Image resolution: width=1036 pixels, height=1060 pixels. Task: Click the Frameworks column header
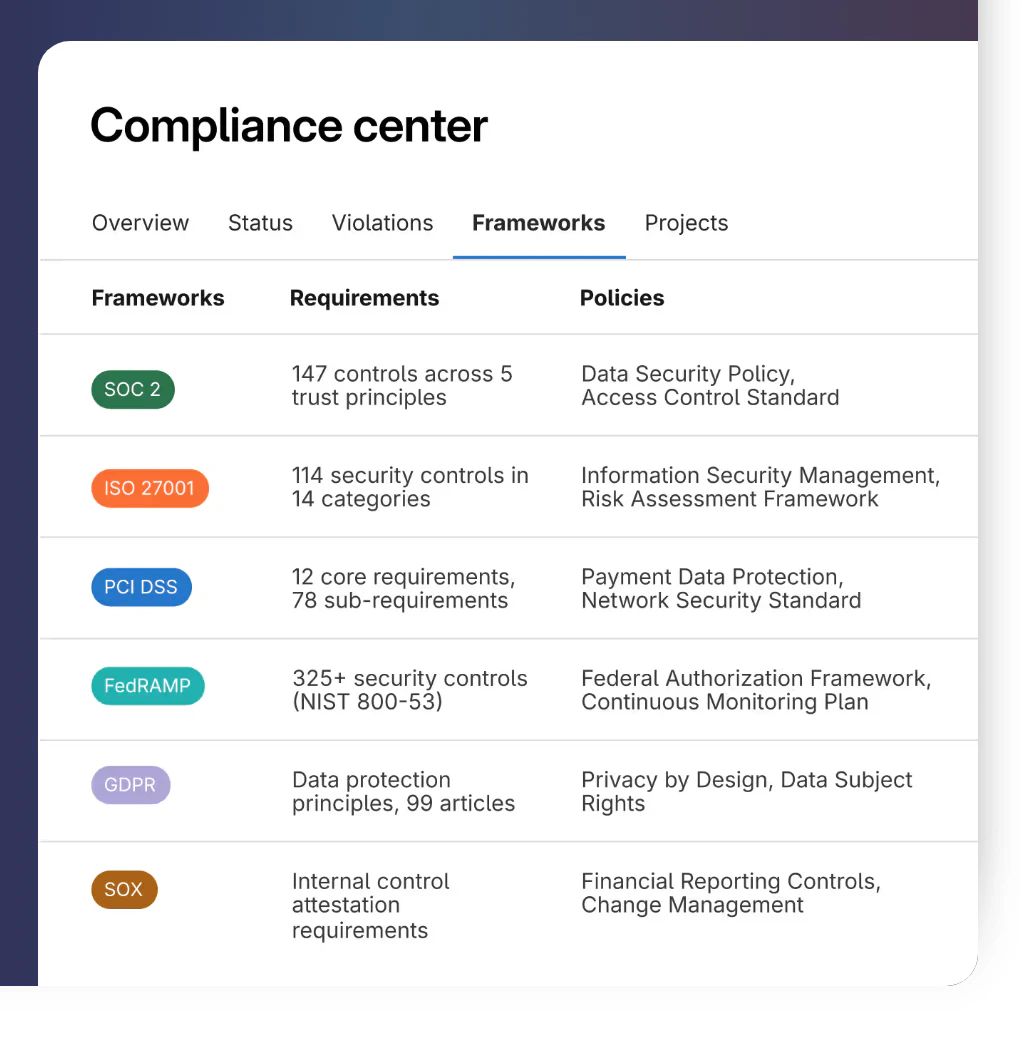(x=158, y=298)
